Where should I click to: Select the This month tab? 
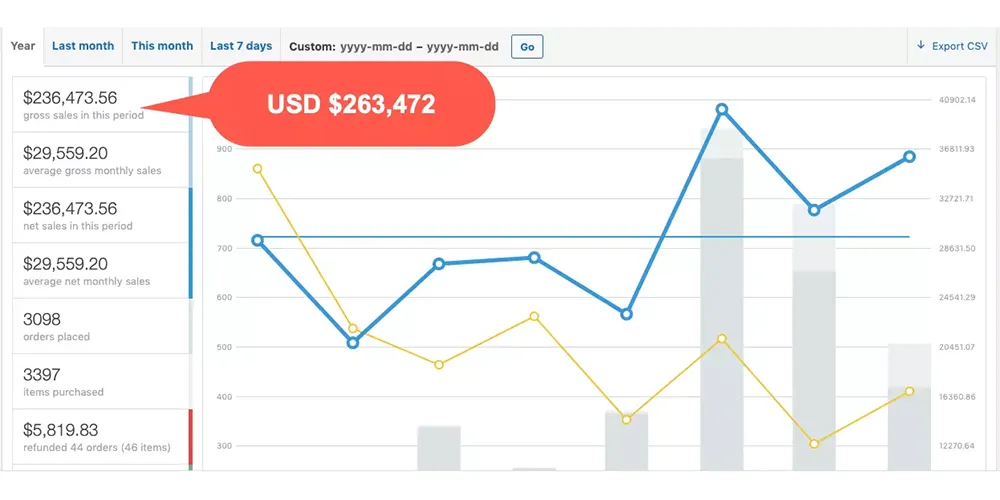162,46
